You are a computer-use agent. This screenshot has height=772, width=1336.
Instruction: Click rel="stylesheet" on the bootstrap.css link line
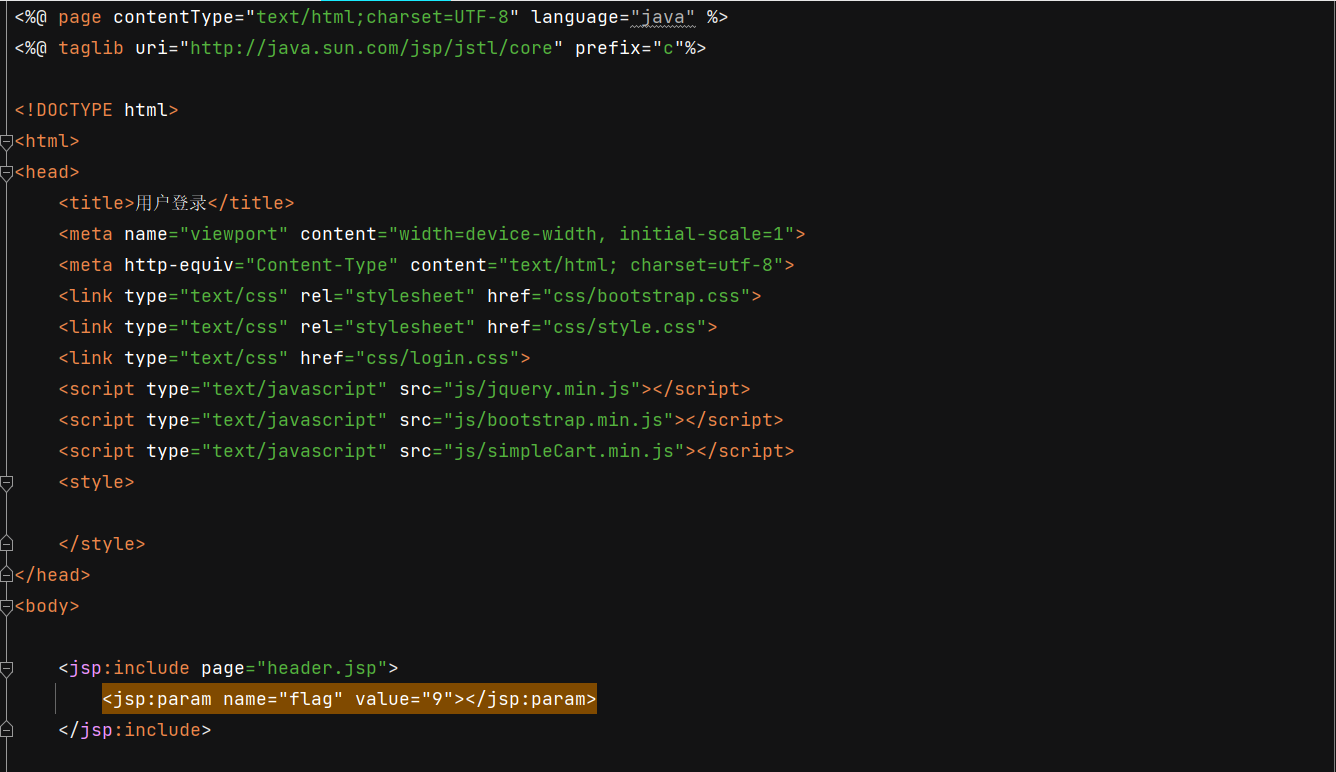pos(388,296)
